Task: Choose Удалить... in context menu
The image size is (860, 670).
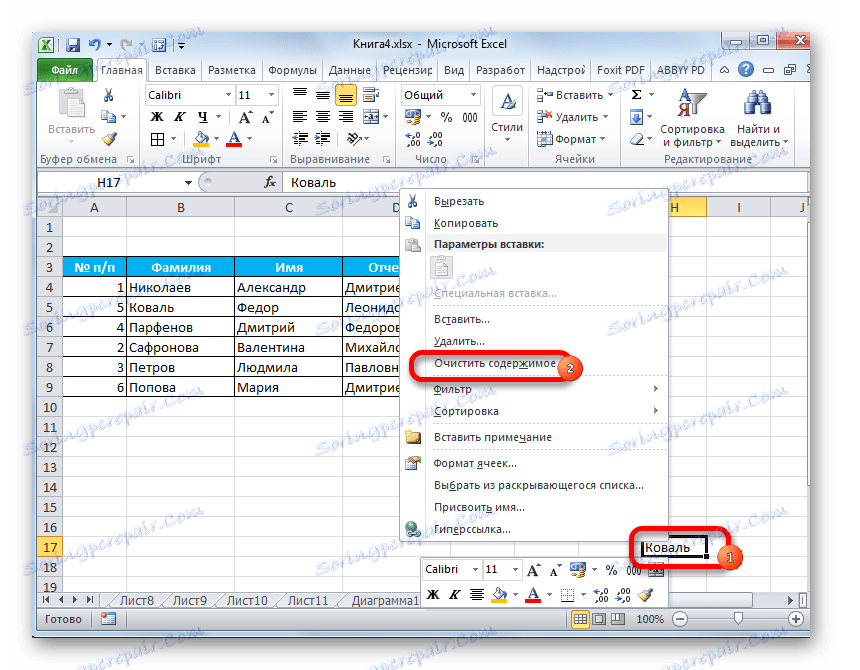Action: (459, 341)
